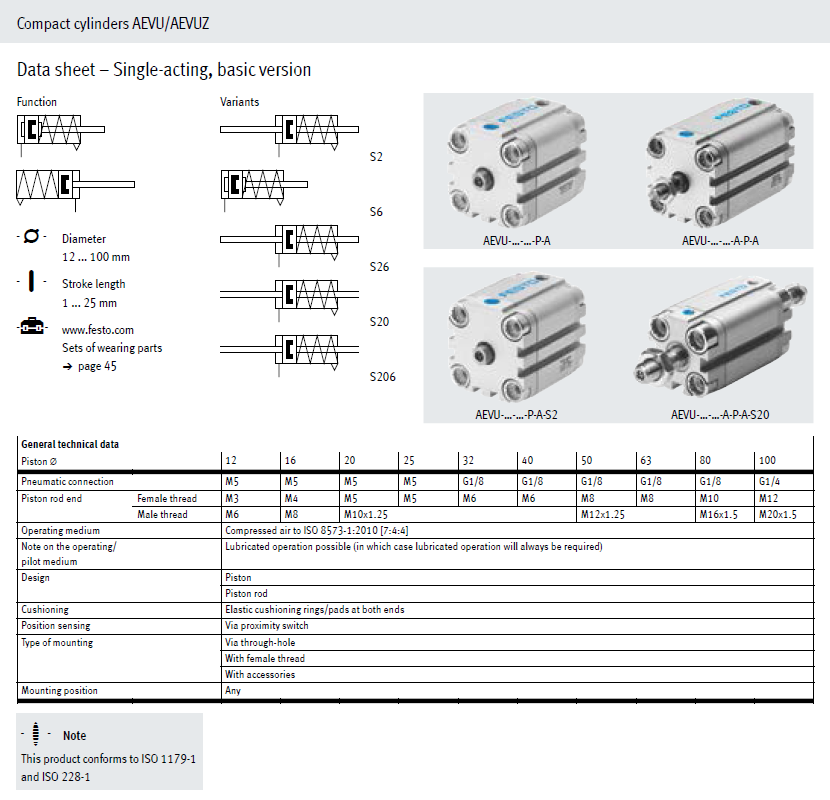This screenshot has height=800, width=830.
Task: Click the 'Sets of wearing parts' text
Action: [x=112, y=348]
